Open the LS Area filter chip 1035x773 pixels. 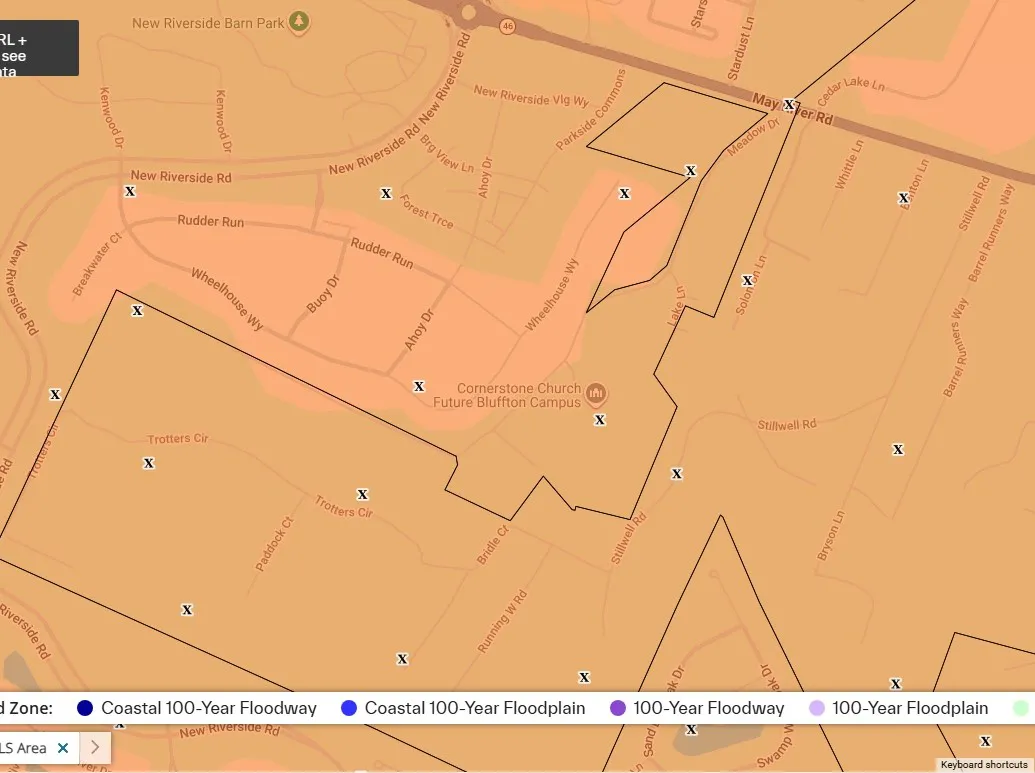click(23, 748)
